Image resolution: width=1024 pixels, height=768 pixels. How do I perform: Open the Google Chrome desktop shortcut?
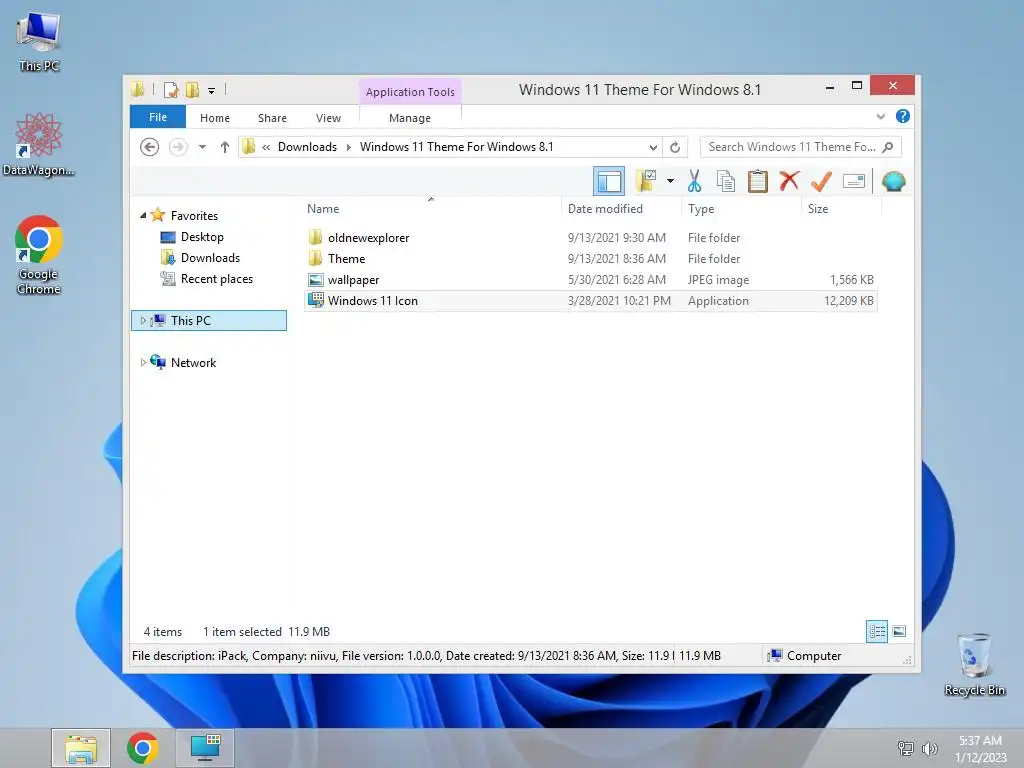coord(39,255)
